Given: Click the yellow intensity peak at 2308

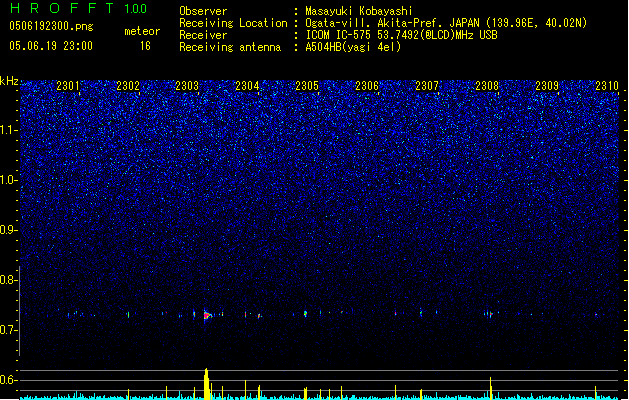Looking at the screenshot, I should [490, 388].
